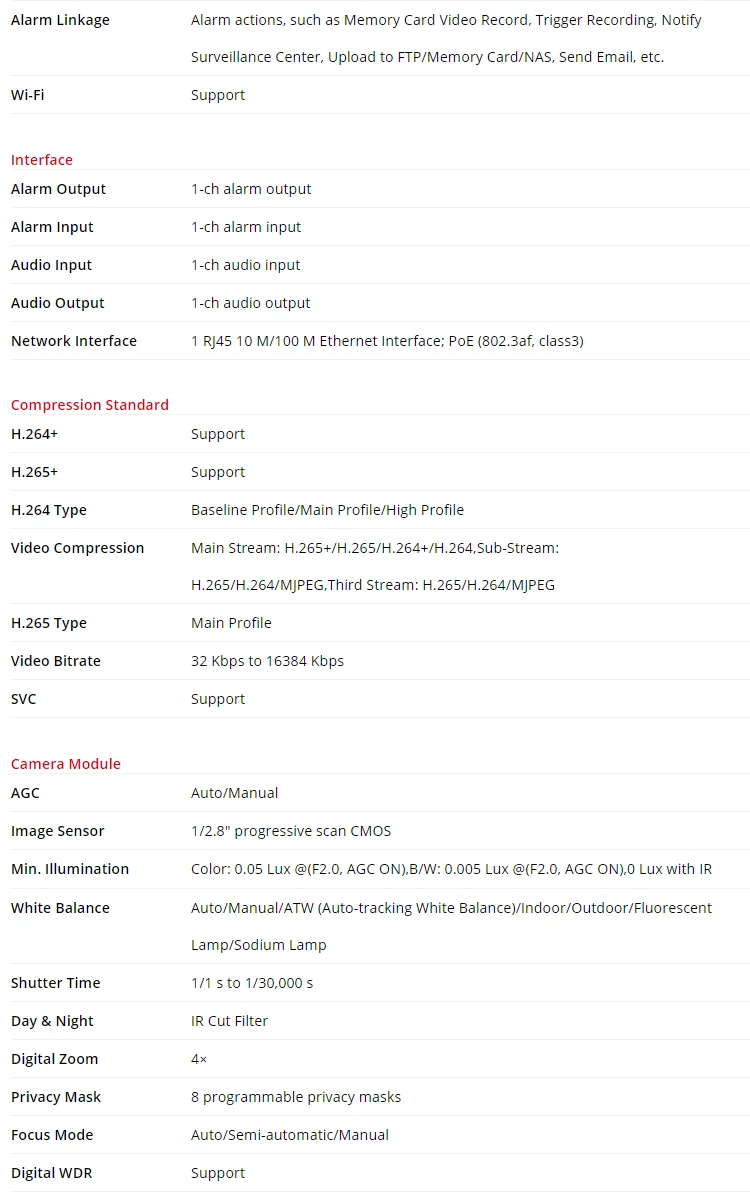Click the Audio Input label
Viewport: 750px width, 1200px height.
51,265
